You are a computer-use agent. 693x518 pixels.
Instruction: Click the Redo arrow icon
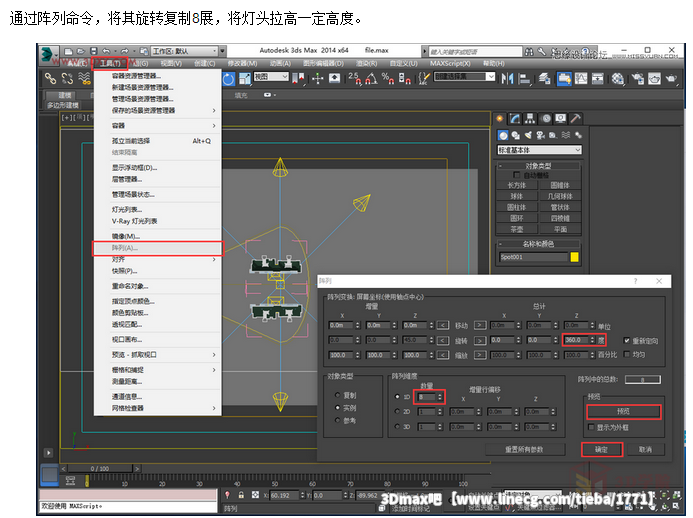[125, 51]
